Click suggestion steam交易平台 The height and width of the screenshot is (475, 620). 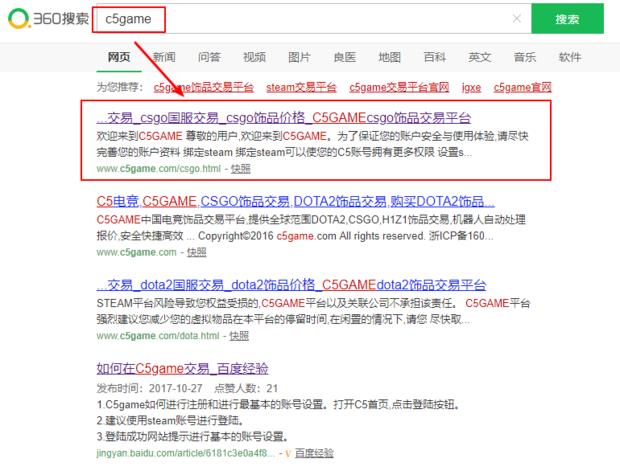coord(301,87)
